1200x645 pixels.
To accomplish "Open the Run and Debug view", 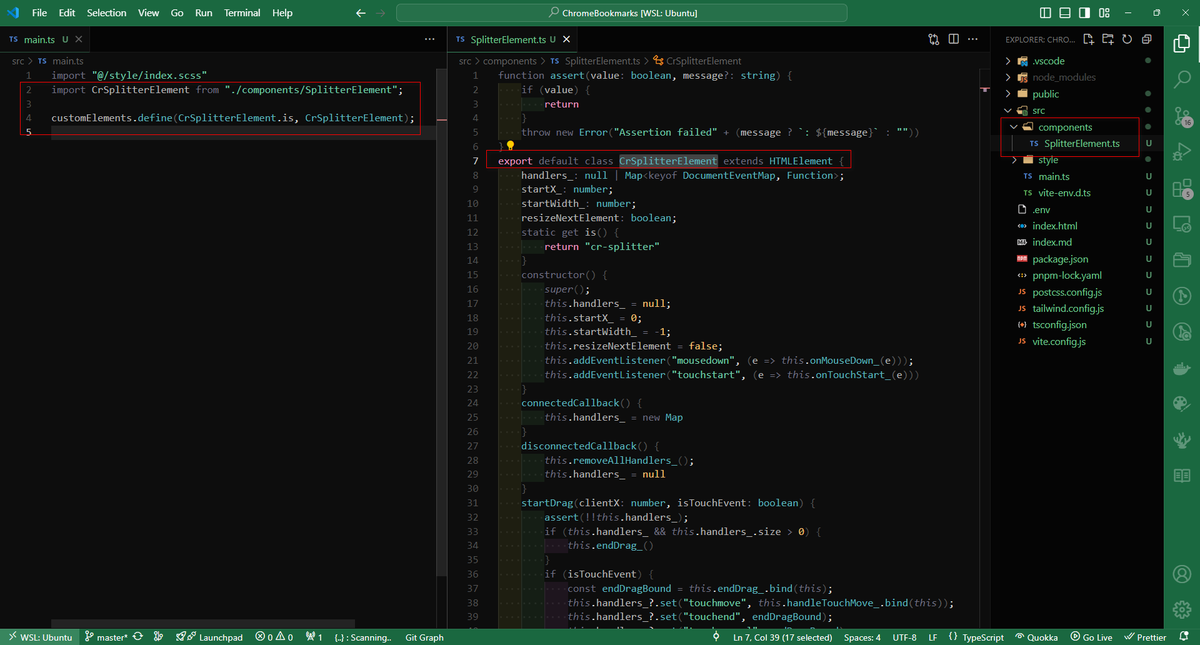I will 1181,152.
